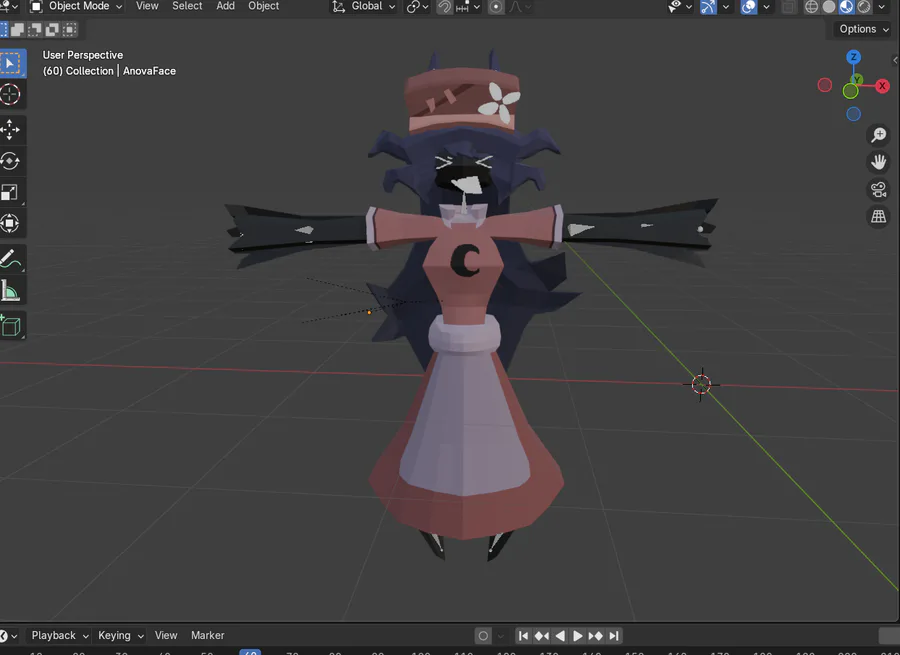
Task: Pick the combined Transform tool
Action: pos(11,223)
